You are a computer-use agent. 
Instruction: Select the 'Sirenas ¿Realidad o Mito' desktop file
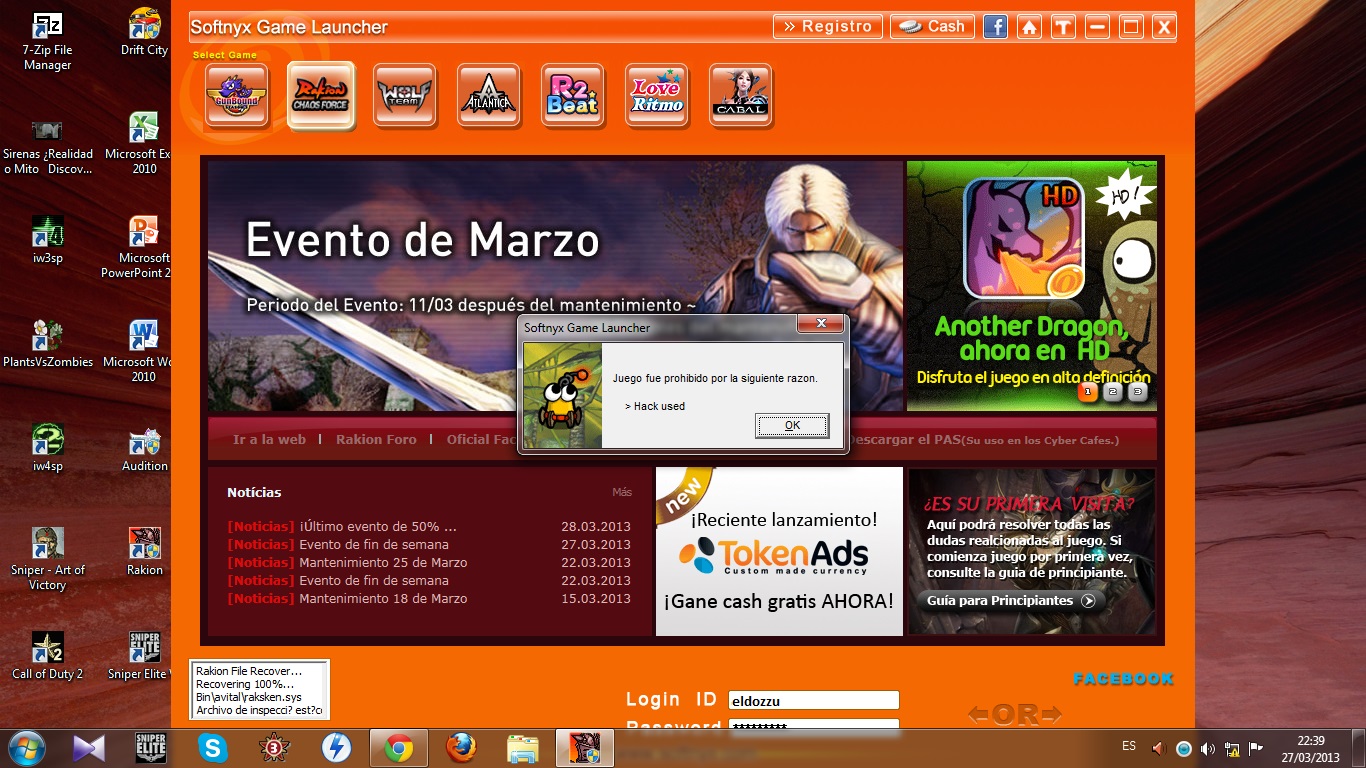pos(48,146)
